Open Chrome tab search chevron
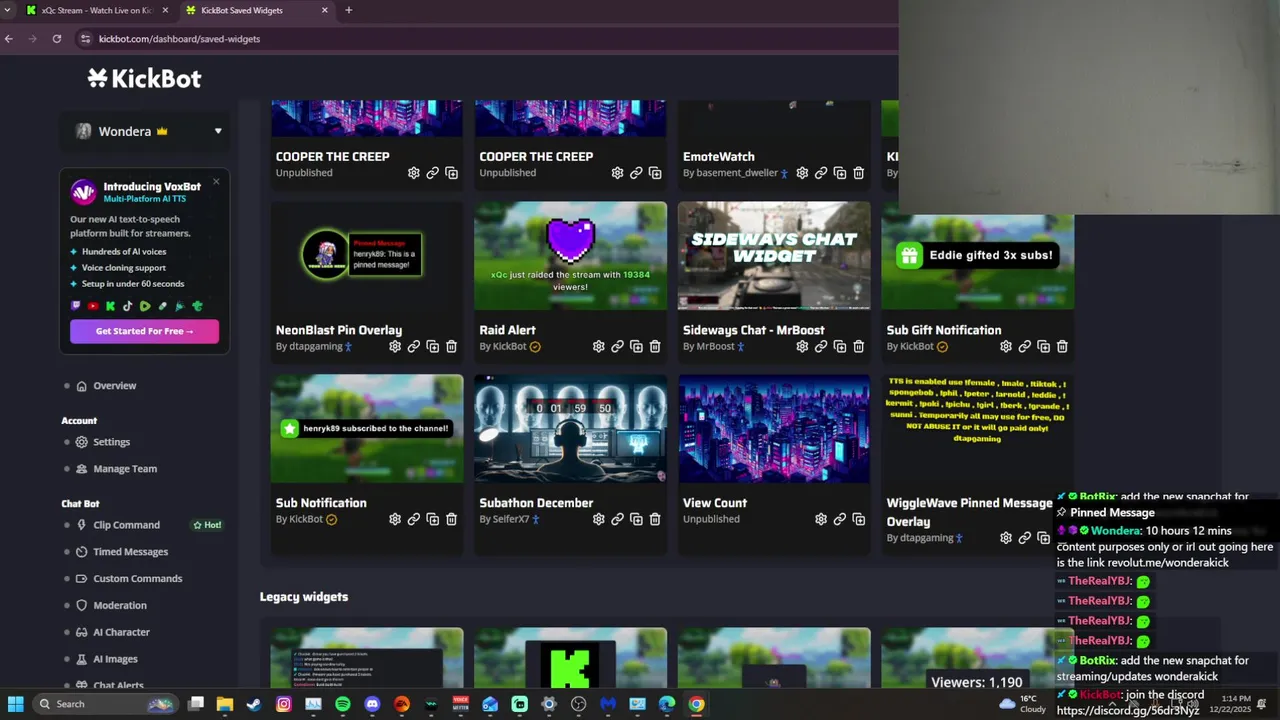The height and width of the screenshot is (720, 1280). click(8, 10)
